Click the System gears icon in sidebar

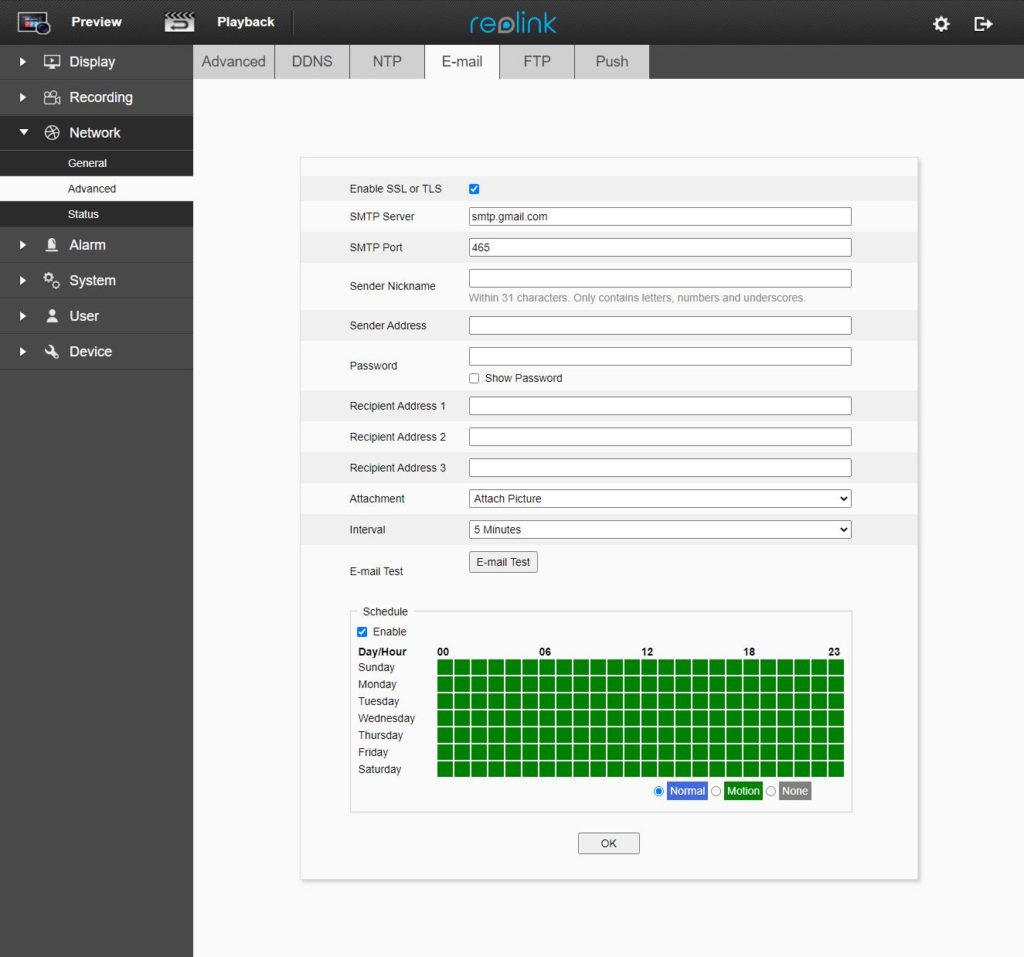52,281
